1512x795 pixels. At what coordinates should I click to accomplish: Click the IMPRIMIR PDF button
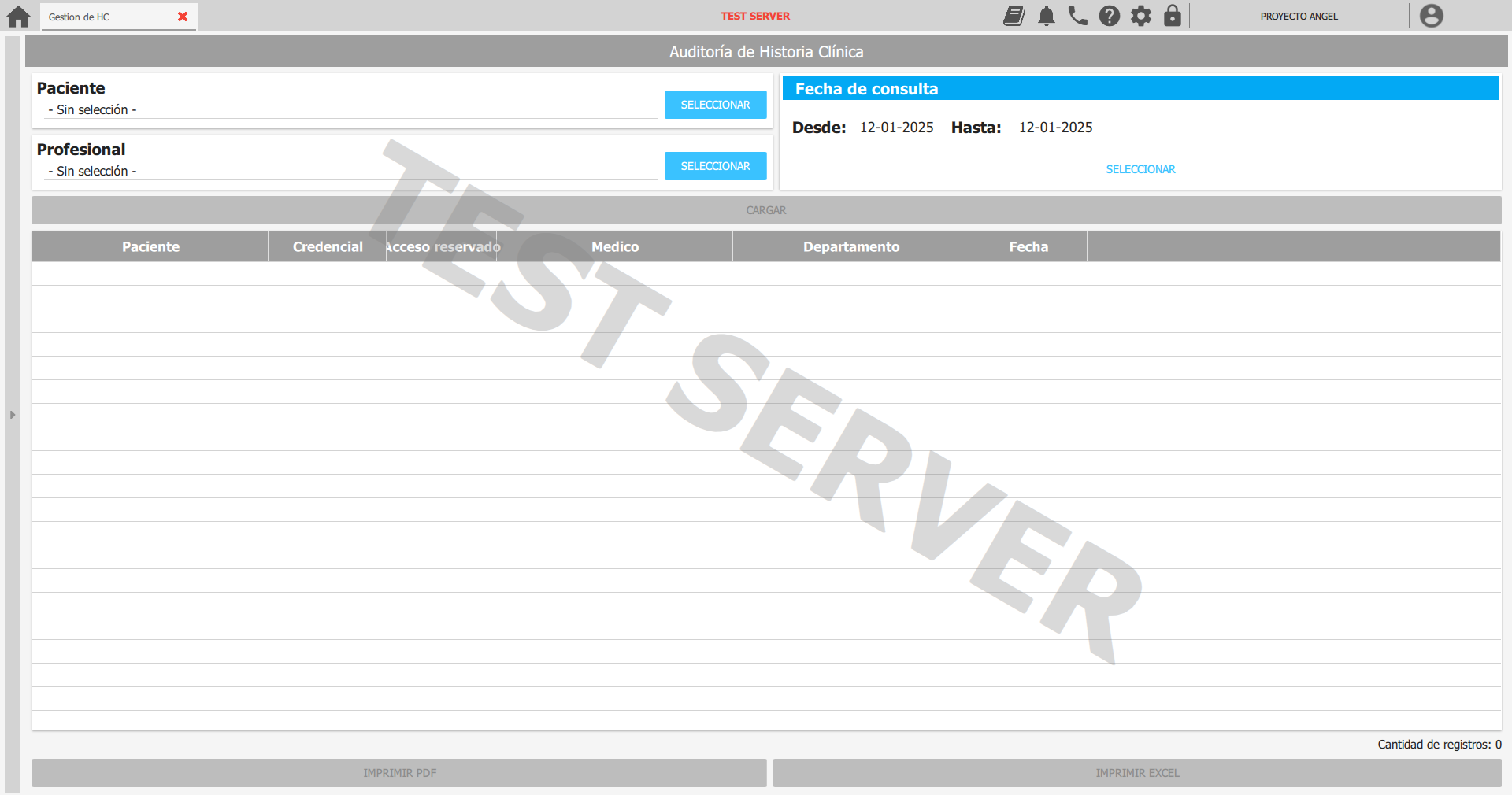click(x=399, y=773)
